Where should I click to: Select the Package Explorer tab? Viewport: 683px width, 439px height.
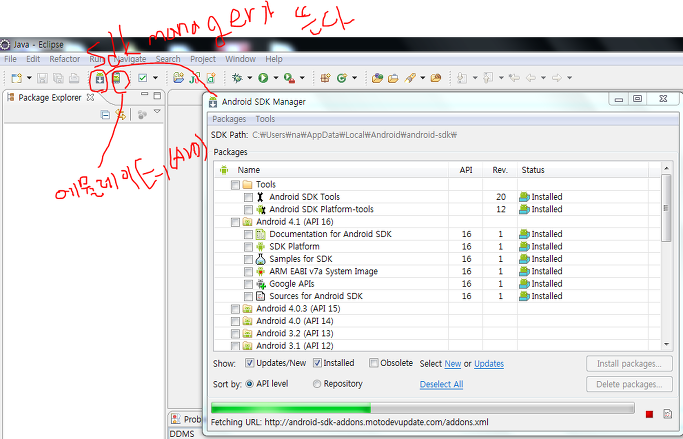click(49, 98)
